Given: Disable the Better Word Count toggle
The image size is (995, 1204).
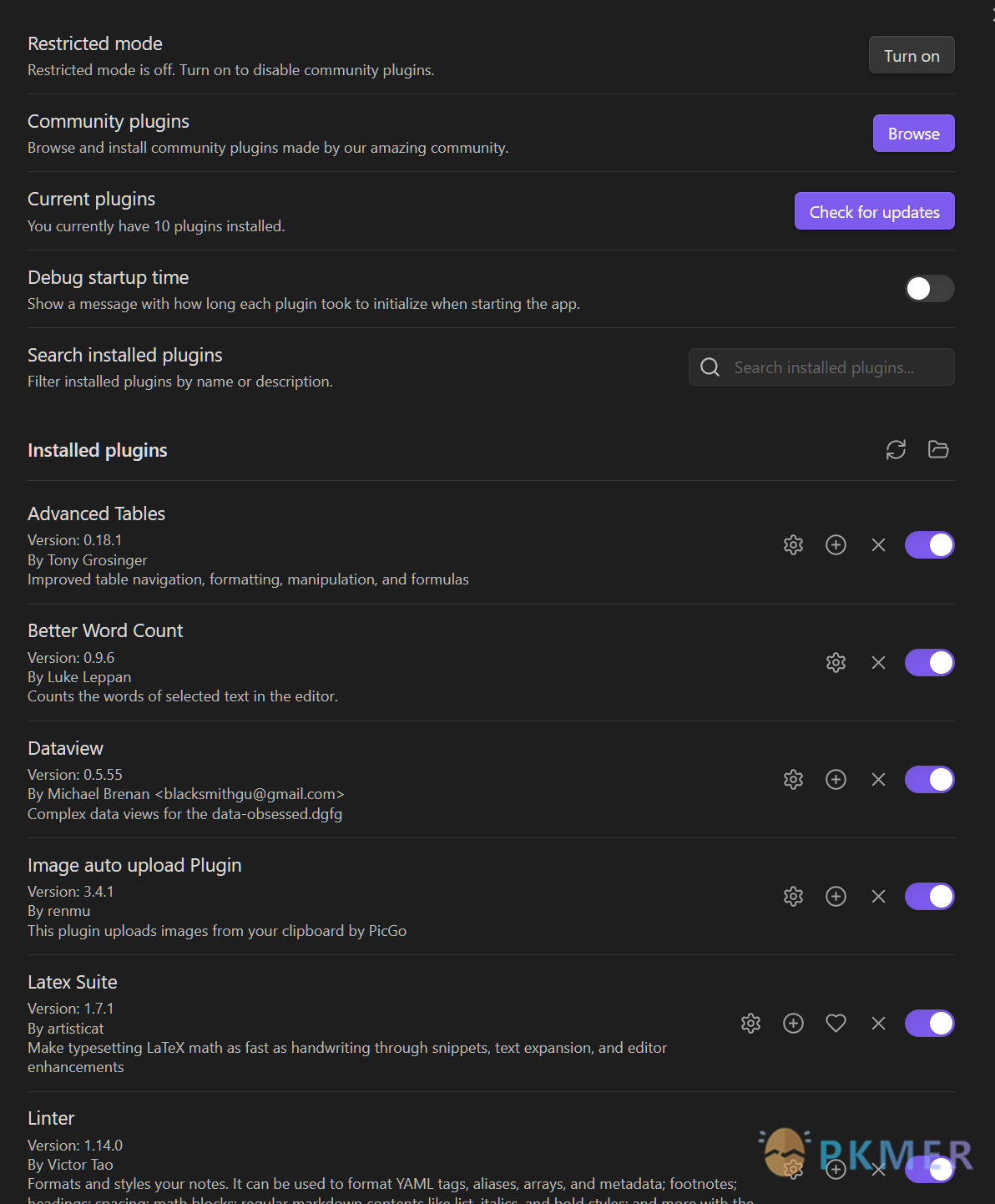Looking at the screenshot, I should (x=930, y=663).
